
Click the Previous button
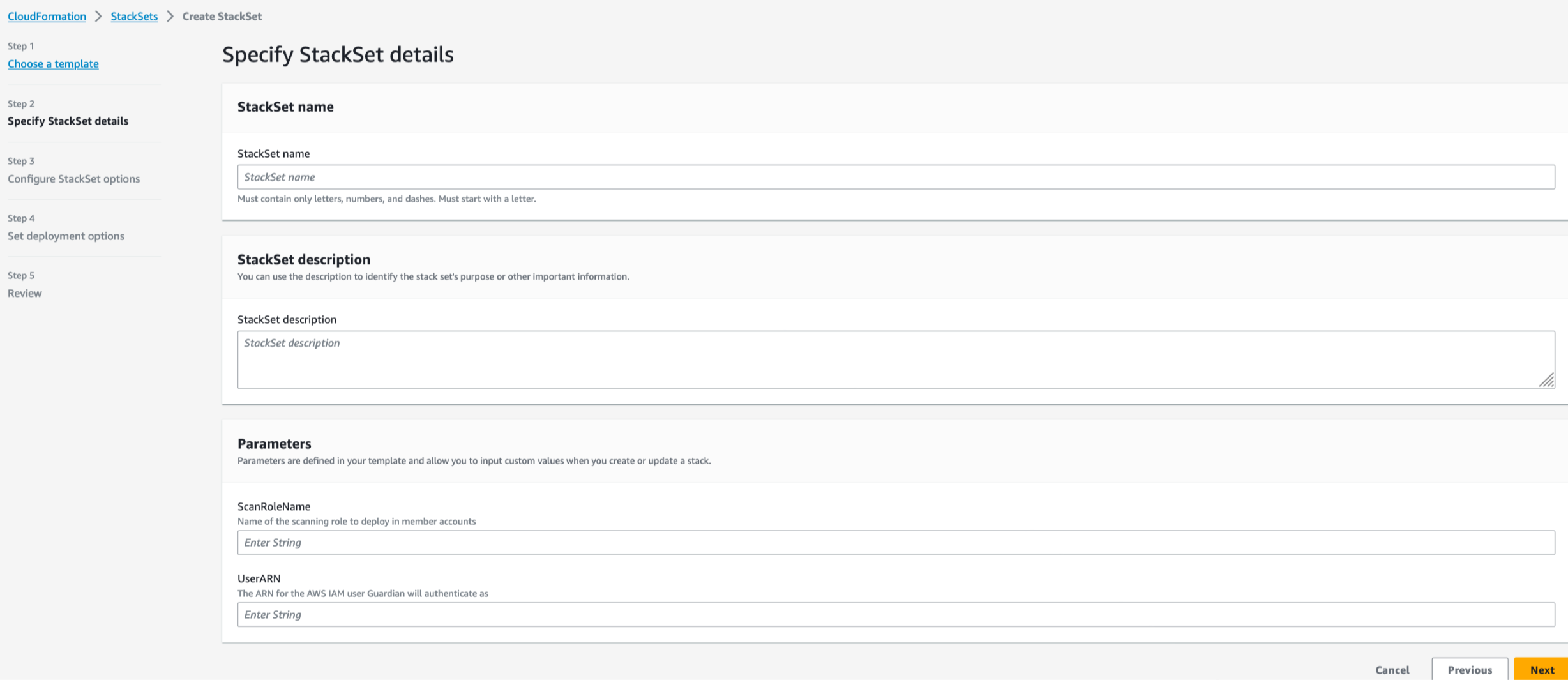[x=1469, y=669]
